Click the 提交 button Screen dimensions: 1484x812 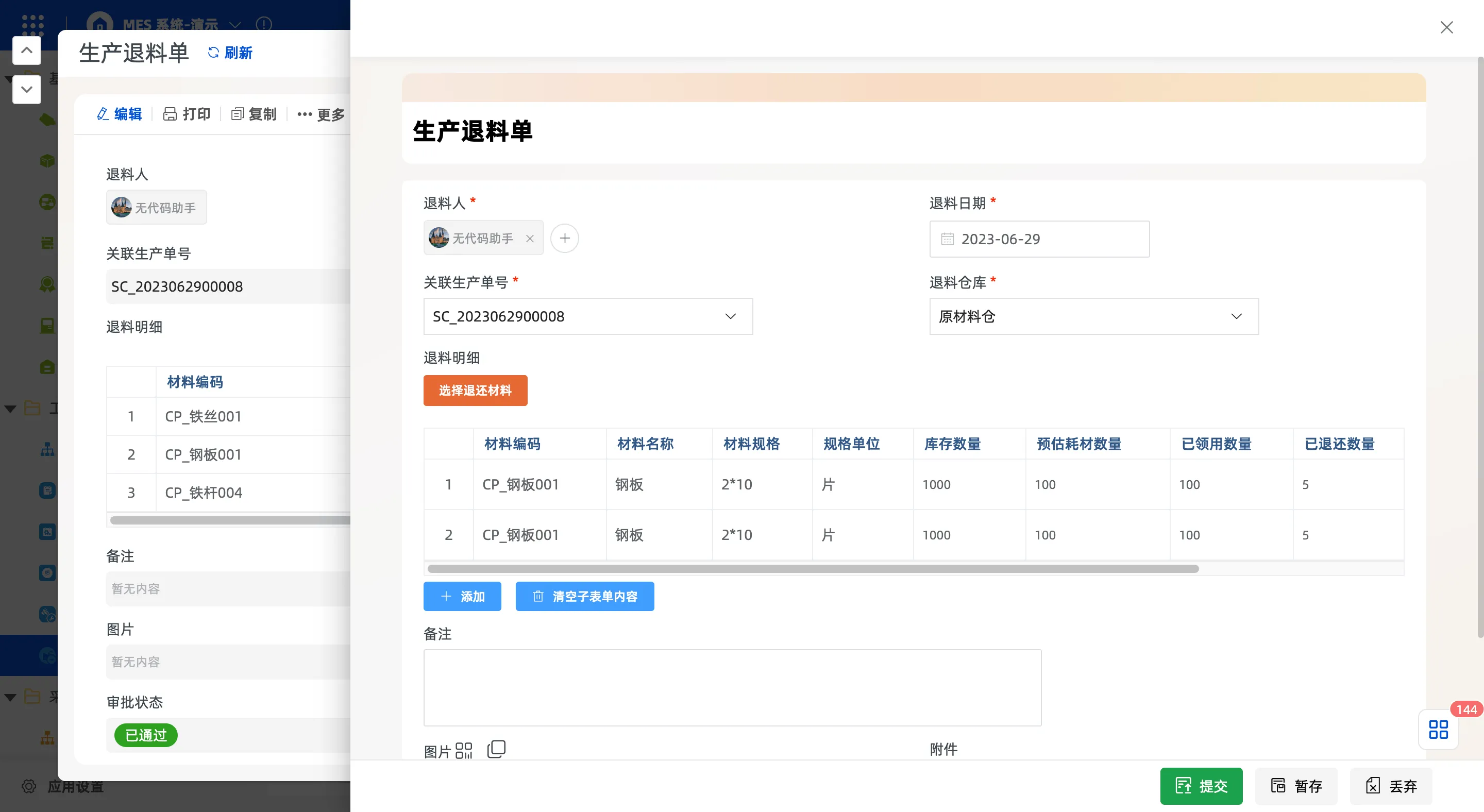(1201, 786)
